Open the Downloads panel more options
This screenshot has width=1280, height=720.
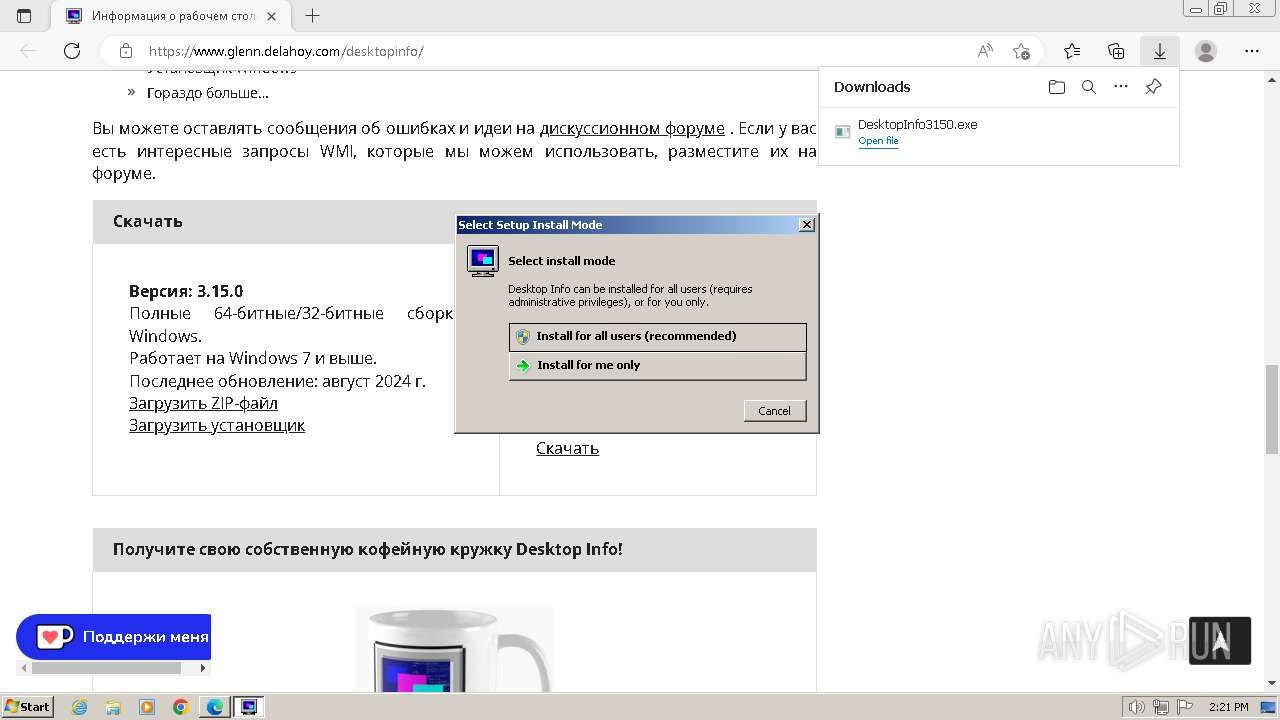(x=1121, y=87)
